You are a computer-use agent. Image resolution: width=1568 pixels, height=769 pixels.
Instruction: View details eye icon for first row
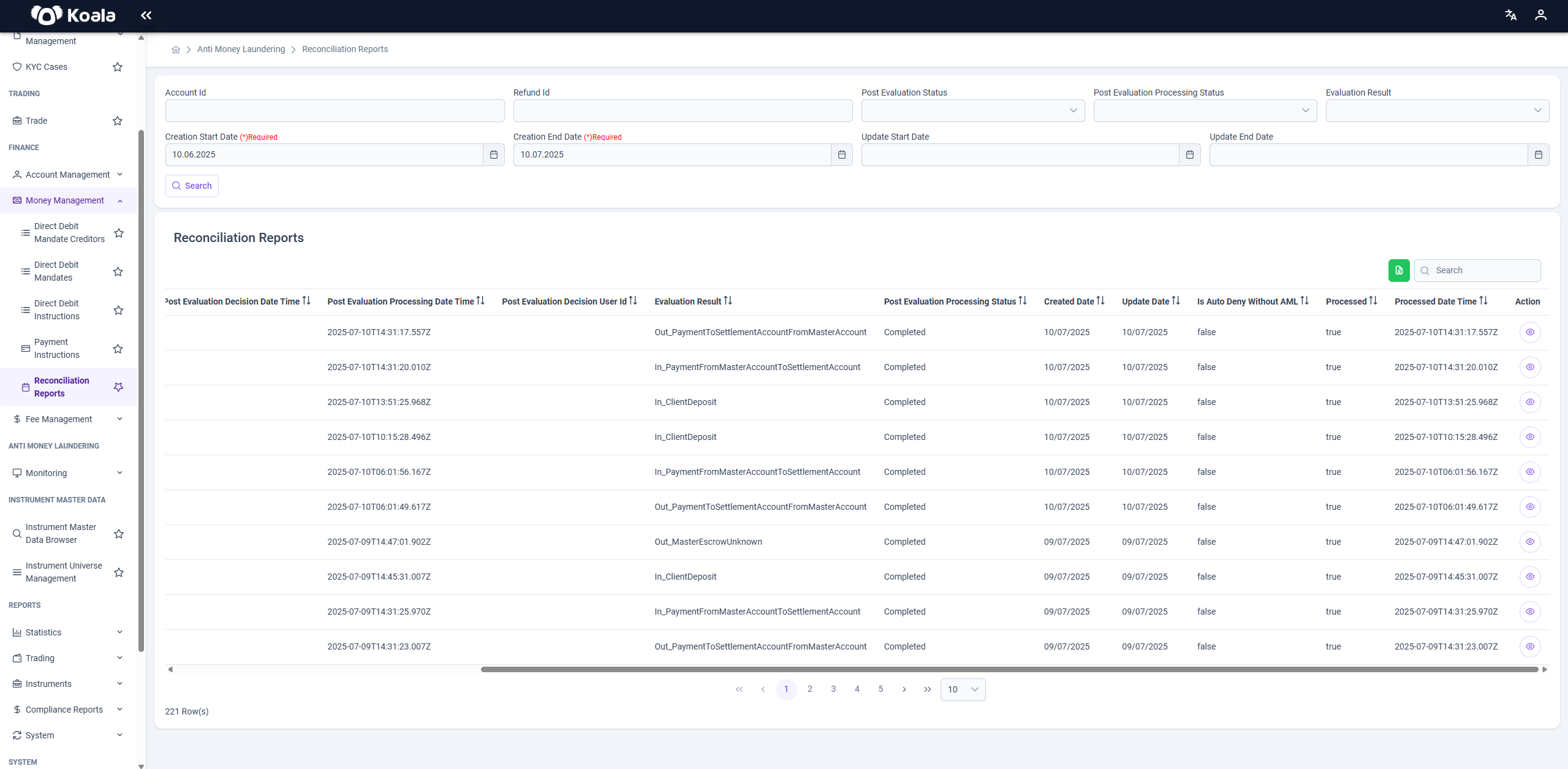point(1530,332)
